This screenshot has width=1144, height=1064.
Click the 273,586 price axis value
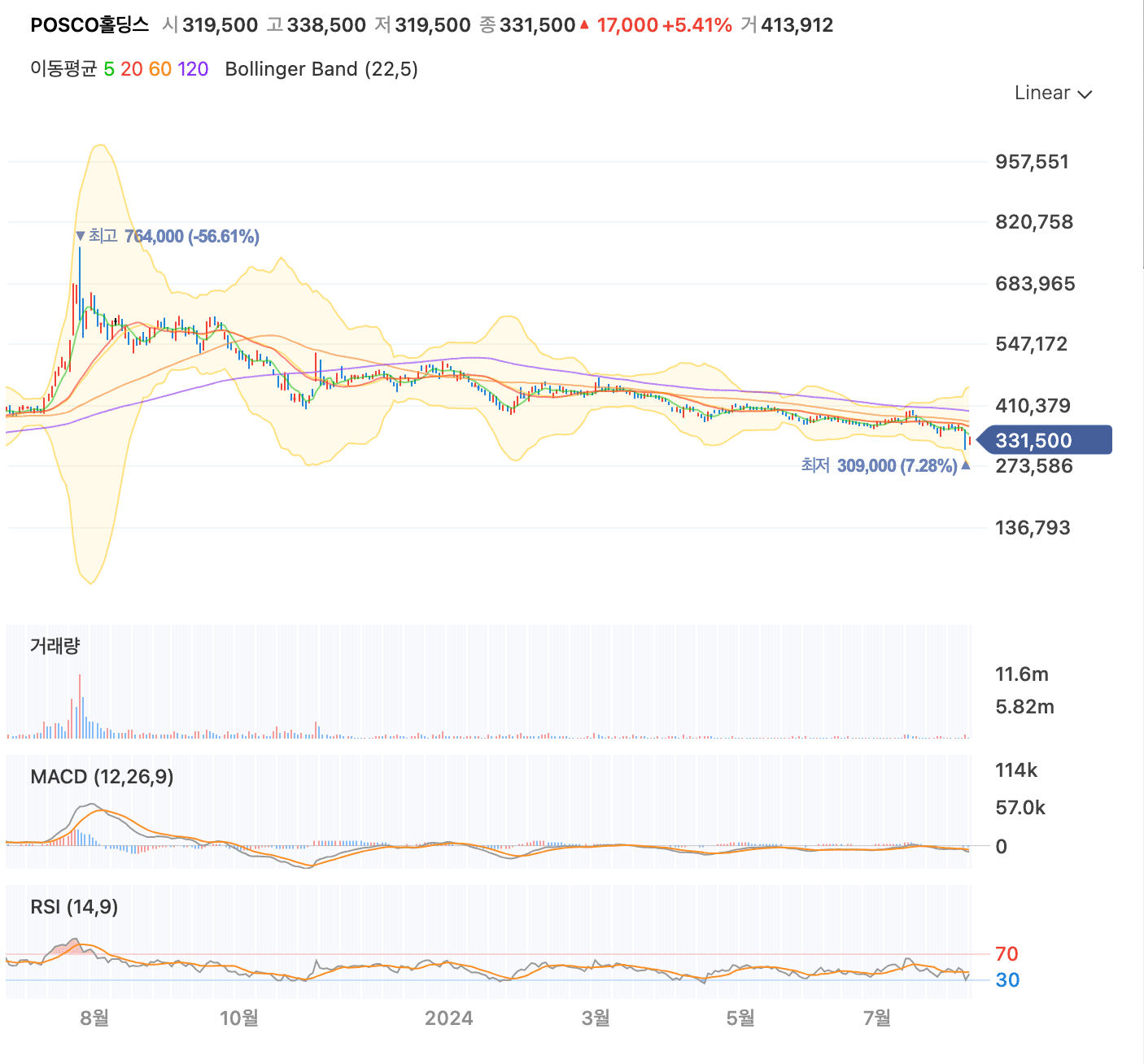[1034, 465]
